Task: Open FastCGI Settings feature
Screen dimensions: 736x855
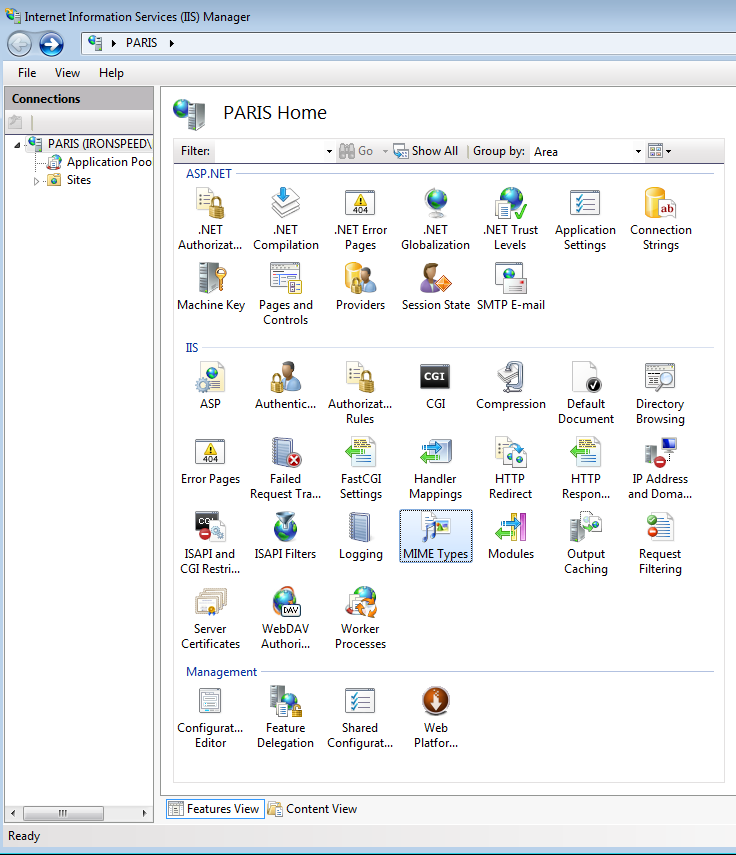Action: [361, 468]
